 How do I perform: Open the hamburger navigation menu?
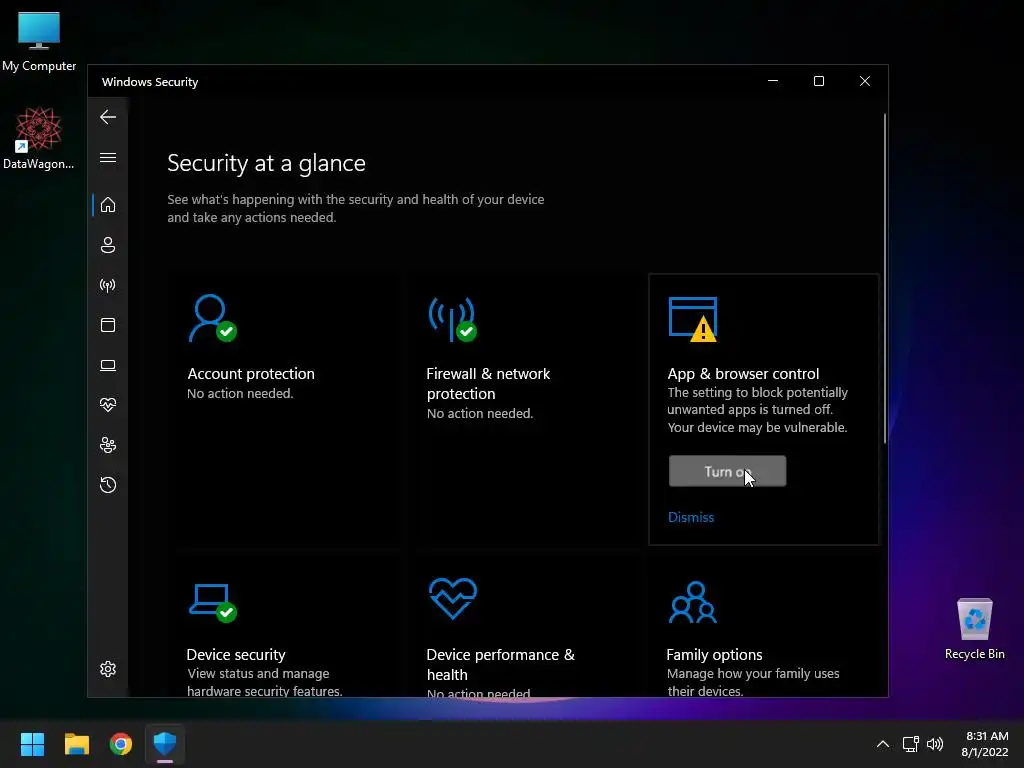(108, 157)
